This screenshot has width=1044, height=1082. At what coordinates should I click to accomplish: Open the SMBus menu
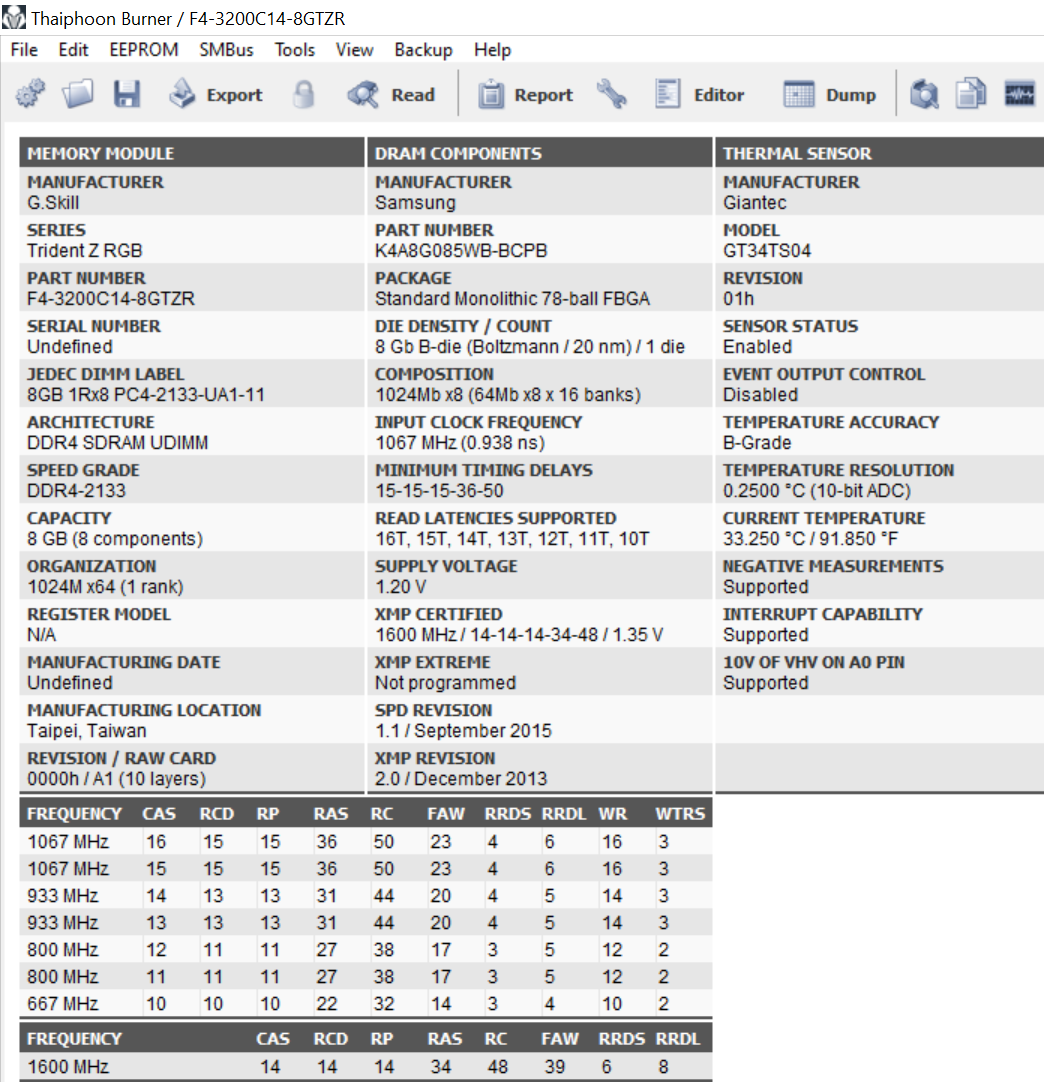(226, 50)
